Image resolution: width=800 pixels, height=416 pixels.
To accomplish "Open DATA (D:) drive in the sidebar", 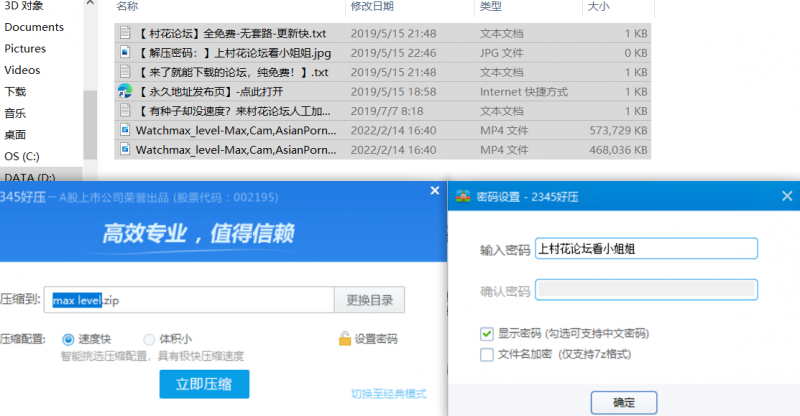I will coord(30,177).
